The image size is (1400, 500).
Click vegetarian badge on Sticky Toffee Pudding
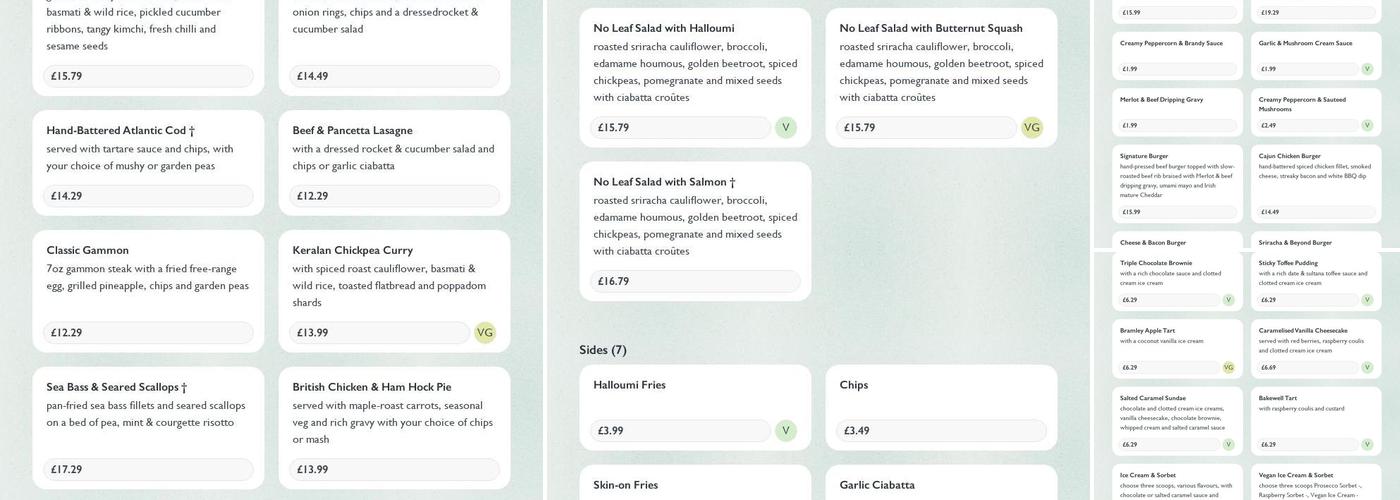1367,300
